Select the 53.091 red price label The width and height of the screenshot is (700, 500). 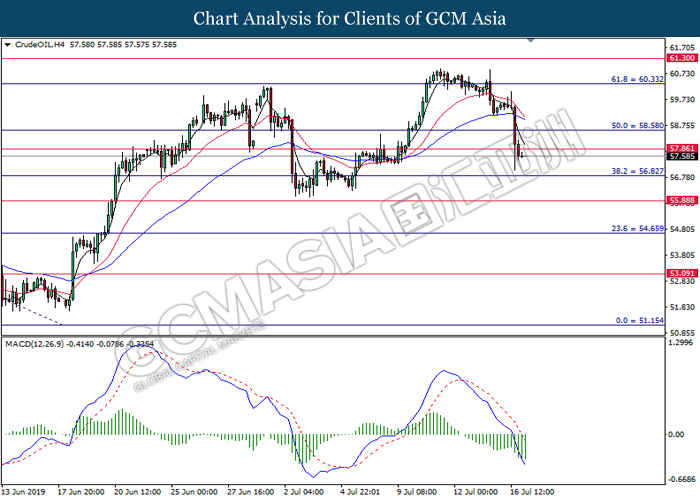[x=682, y=273]
